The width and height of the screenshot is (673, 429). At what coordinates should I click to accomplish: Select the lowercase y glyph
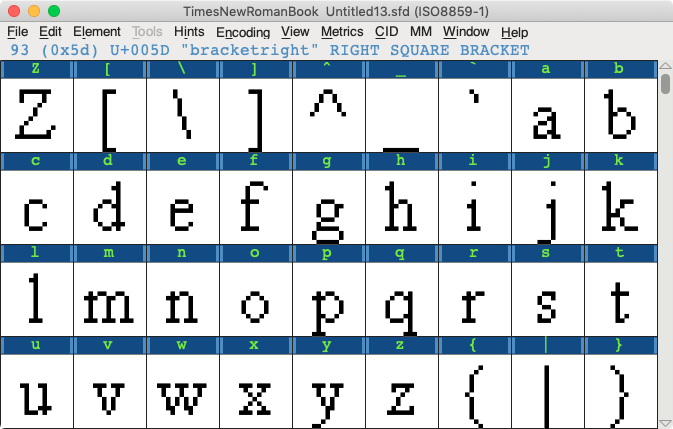329,391
